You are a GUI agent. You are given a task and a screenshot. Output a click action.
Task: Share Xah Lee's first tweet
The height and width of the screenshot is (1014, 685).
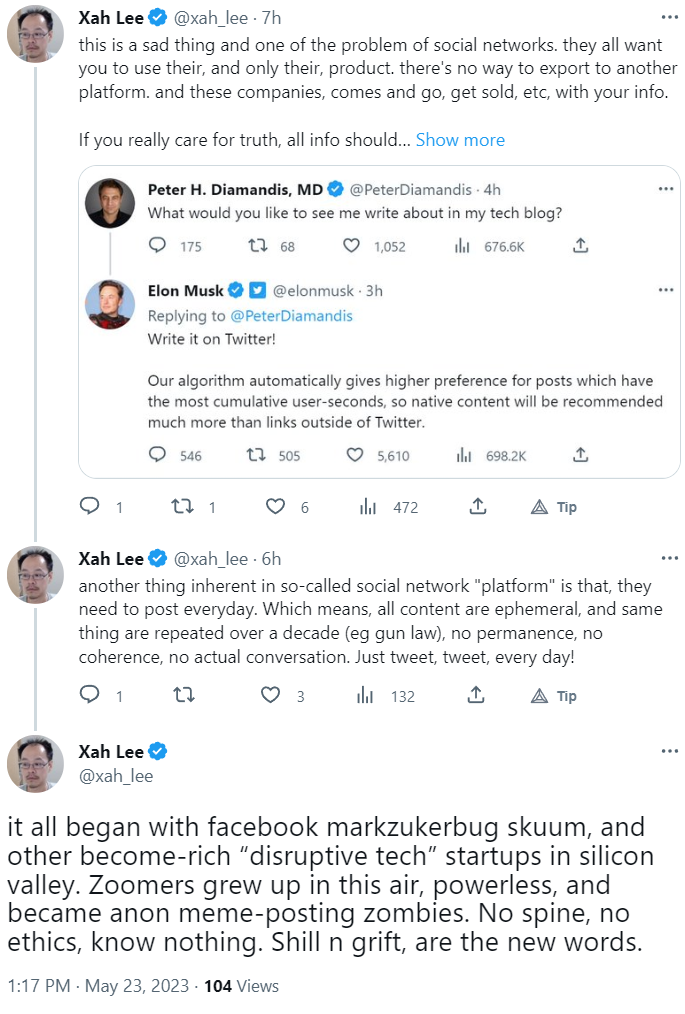(x=478, y=507)
